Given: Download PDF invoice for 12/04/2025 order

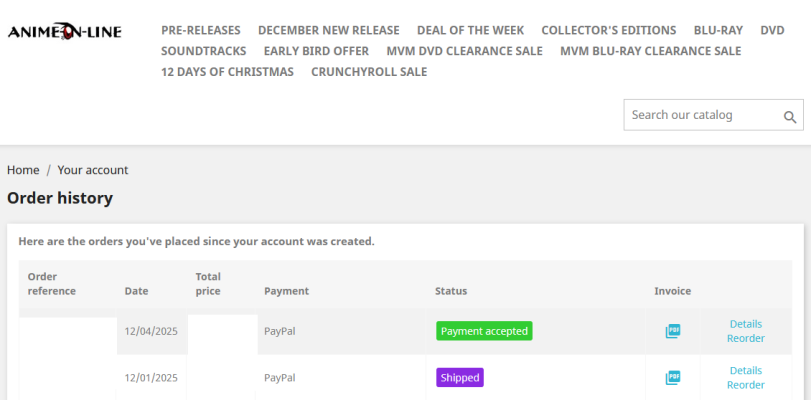Looking at the screenshot, I should (673, 331).
